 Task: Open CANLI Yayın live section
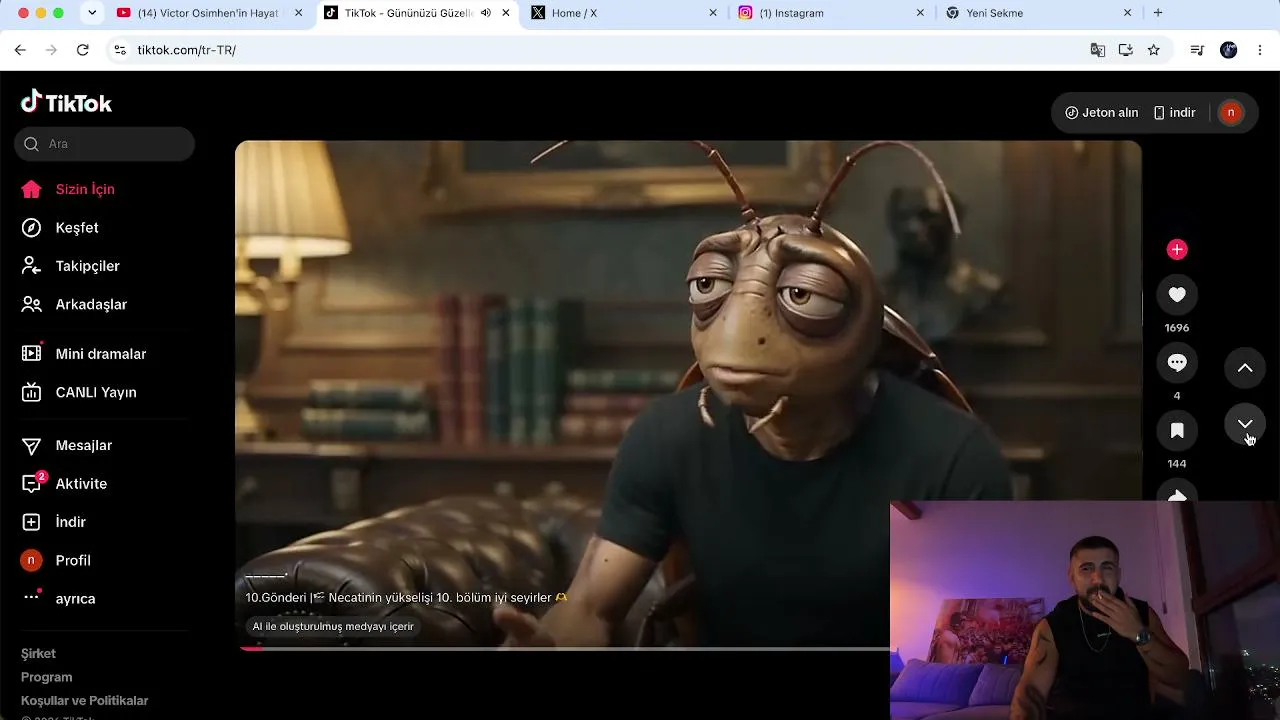[x=78, y=392]
